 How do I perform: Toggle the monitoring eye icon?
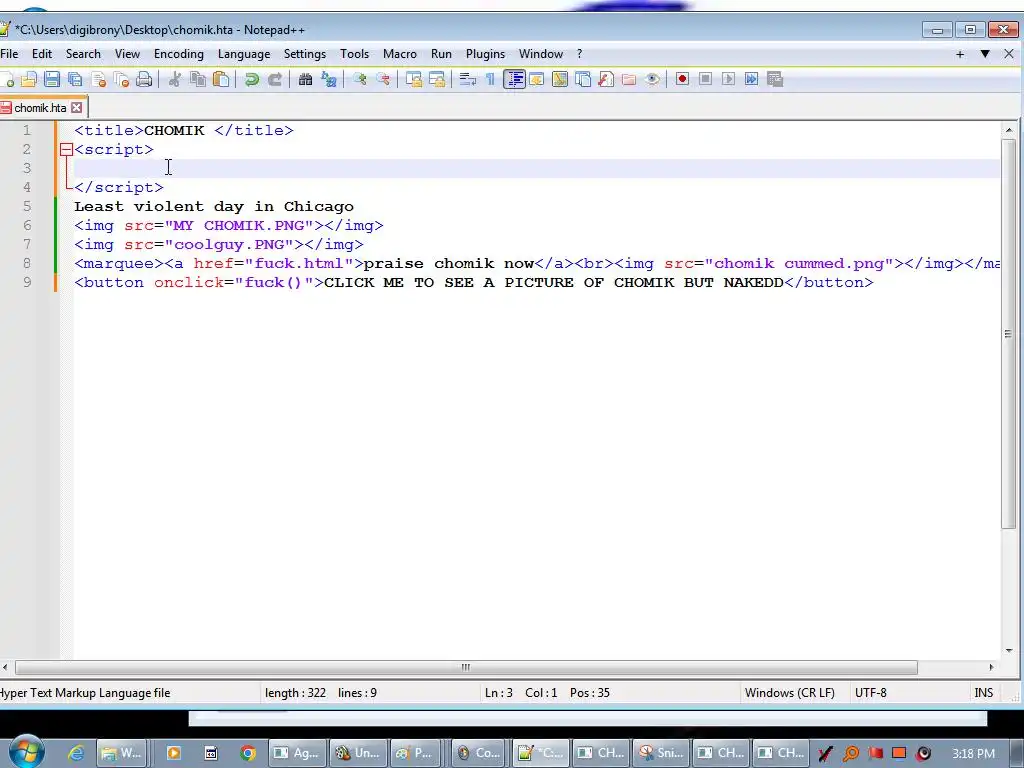[x=652, y=79]
